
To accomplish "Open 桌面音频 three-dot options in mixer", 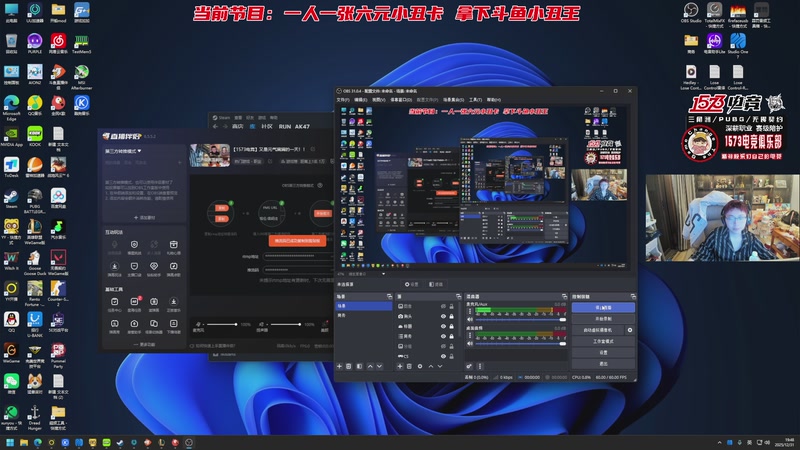I will click(x=470, y=336).
